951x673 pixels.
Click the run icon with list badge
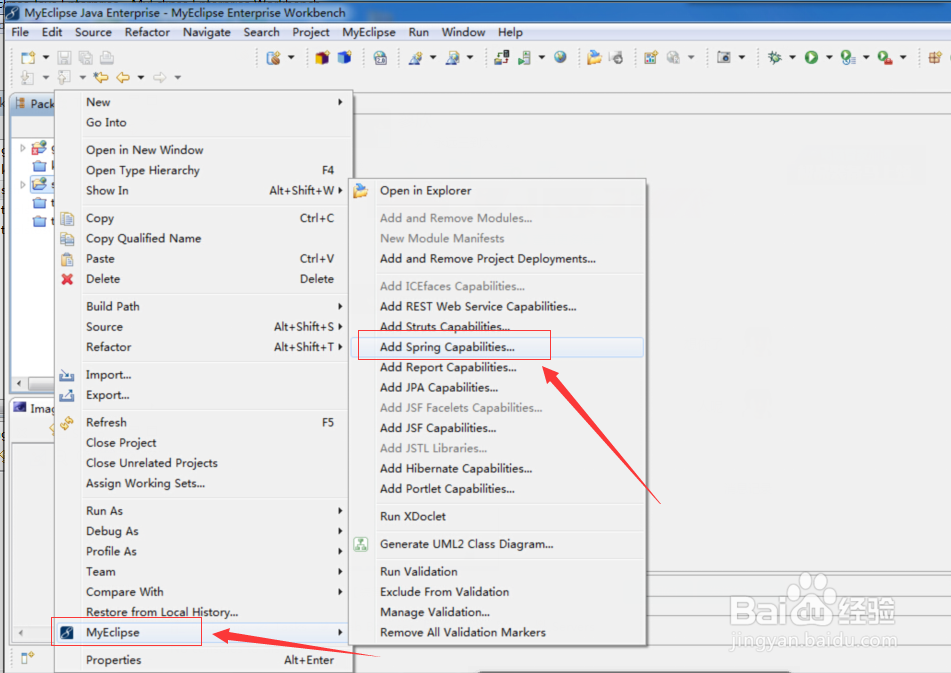(x=848, y=58)
